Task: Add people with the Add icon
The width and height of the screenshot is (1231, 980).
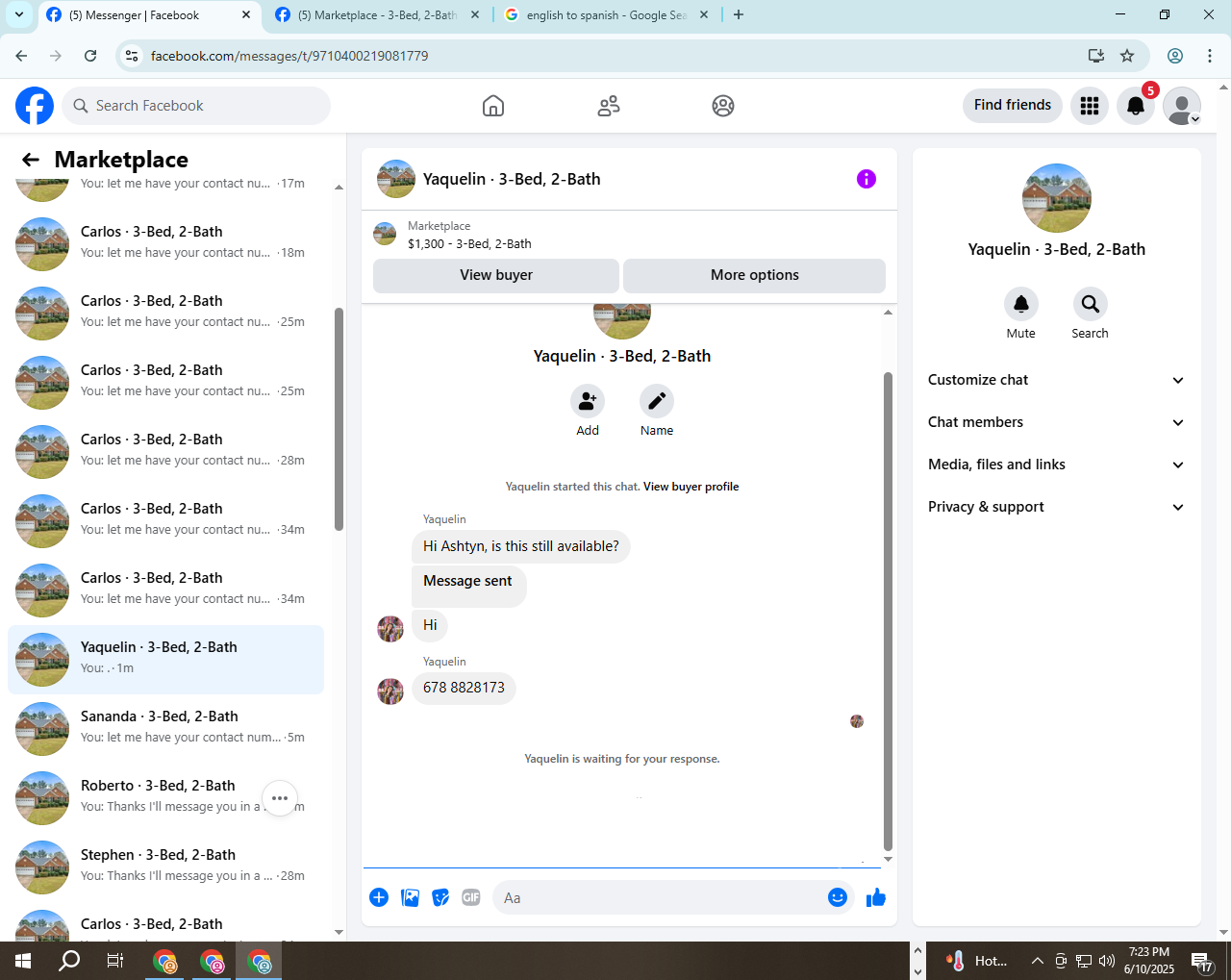Action: (588, 401)
